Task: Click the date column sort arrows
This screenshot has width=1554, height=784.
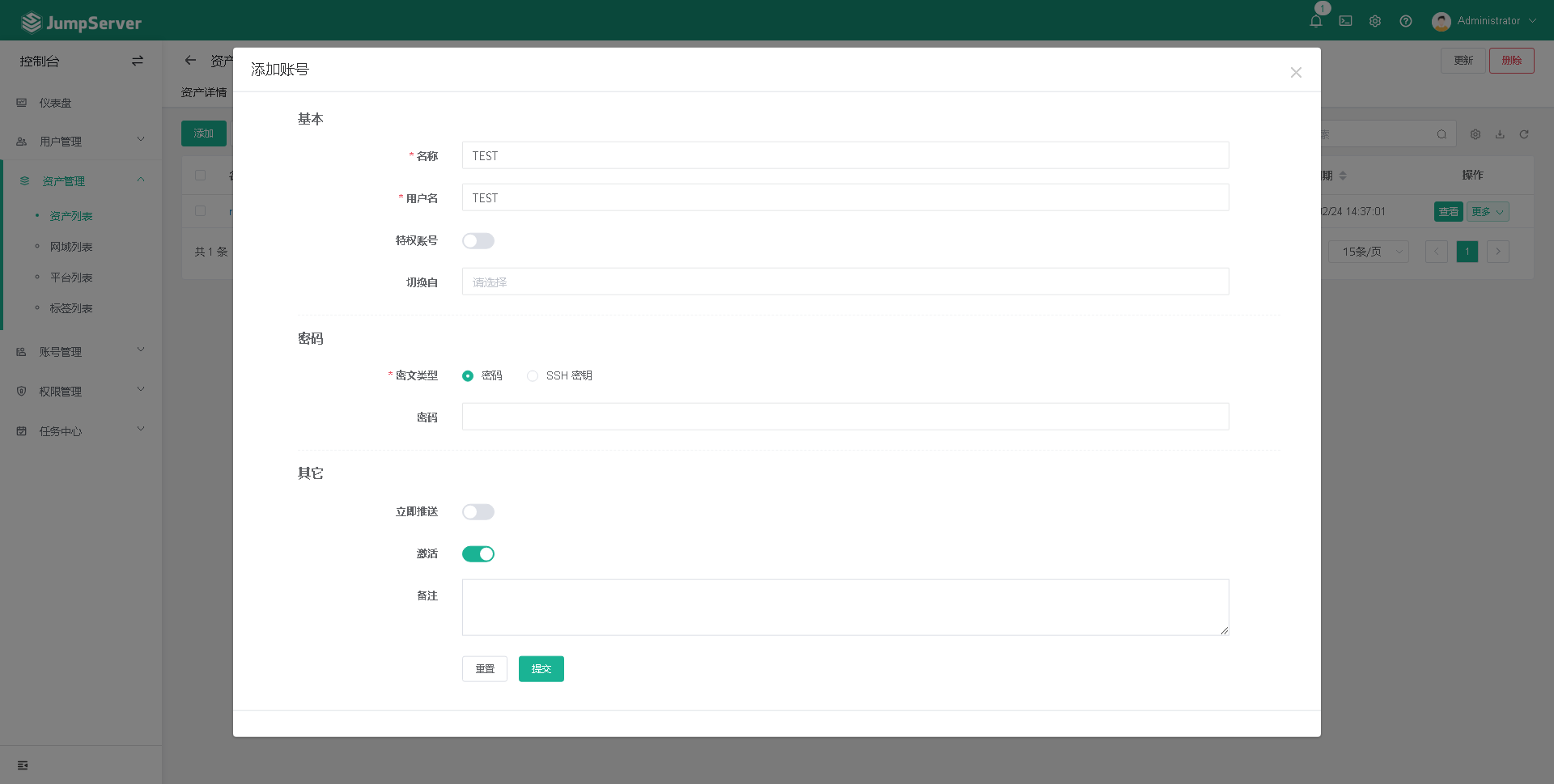Action: [x=1343, y=176]
